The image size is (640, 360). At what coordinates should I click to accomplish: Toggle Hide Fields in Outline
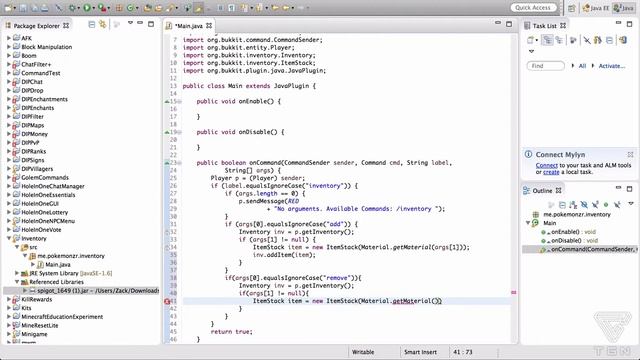point(584,204)
